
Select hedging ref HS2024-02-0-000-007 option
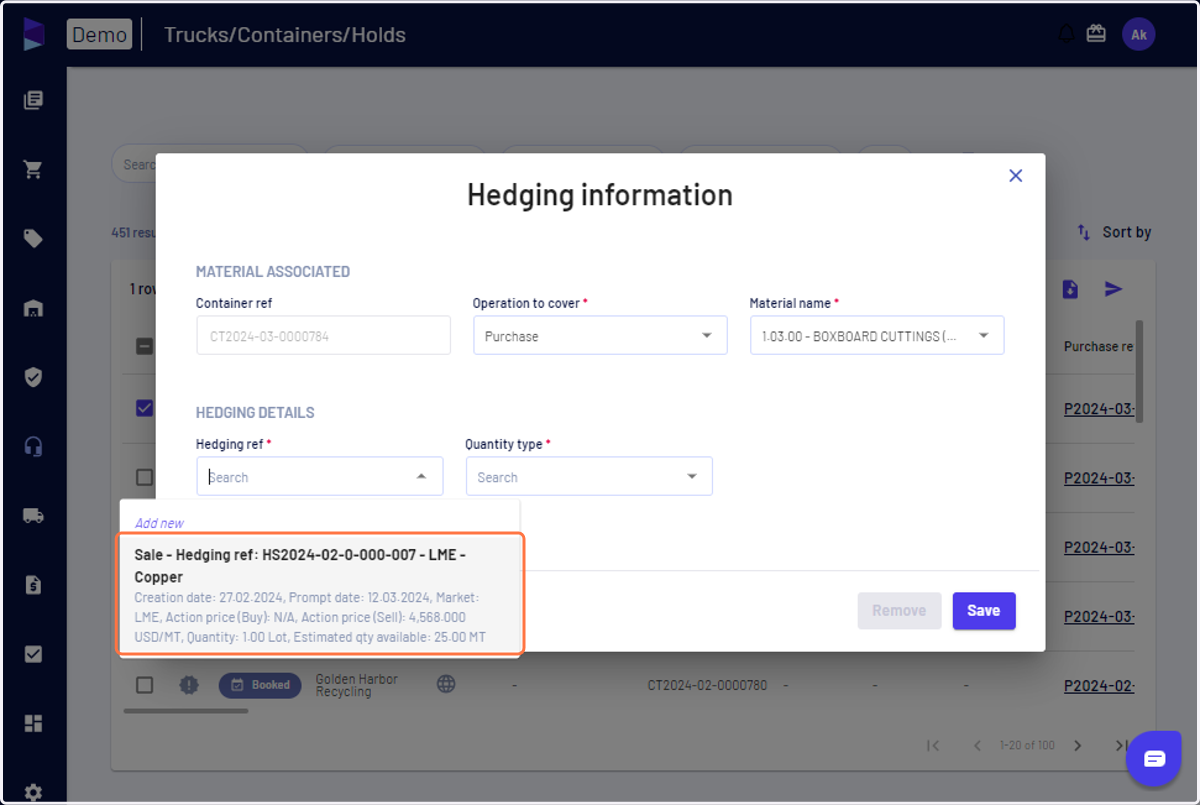pyautogui.click(x=320, y=595)
